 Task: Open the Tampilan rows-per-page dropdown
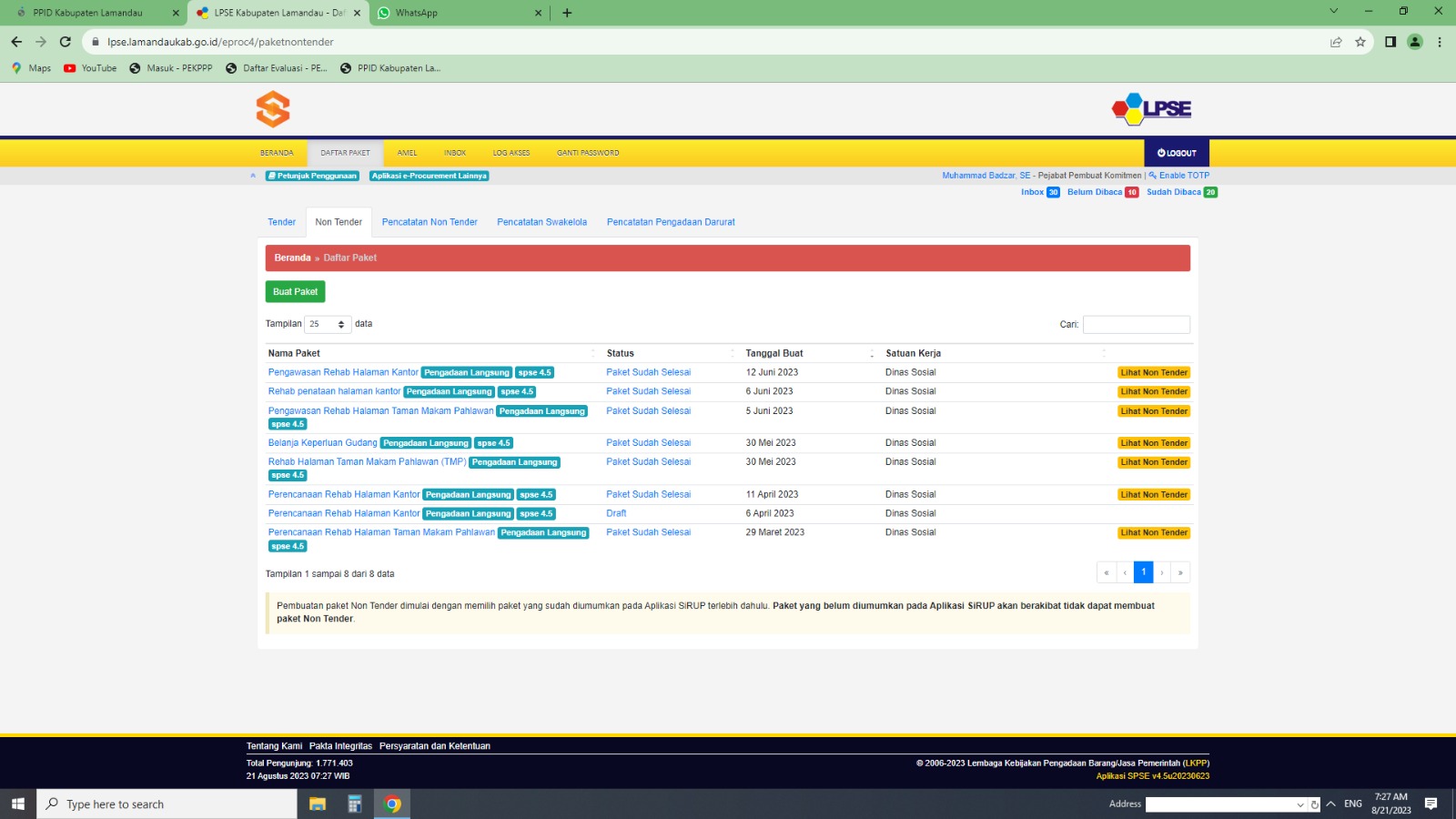click(328, 324)
